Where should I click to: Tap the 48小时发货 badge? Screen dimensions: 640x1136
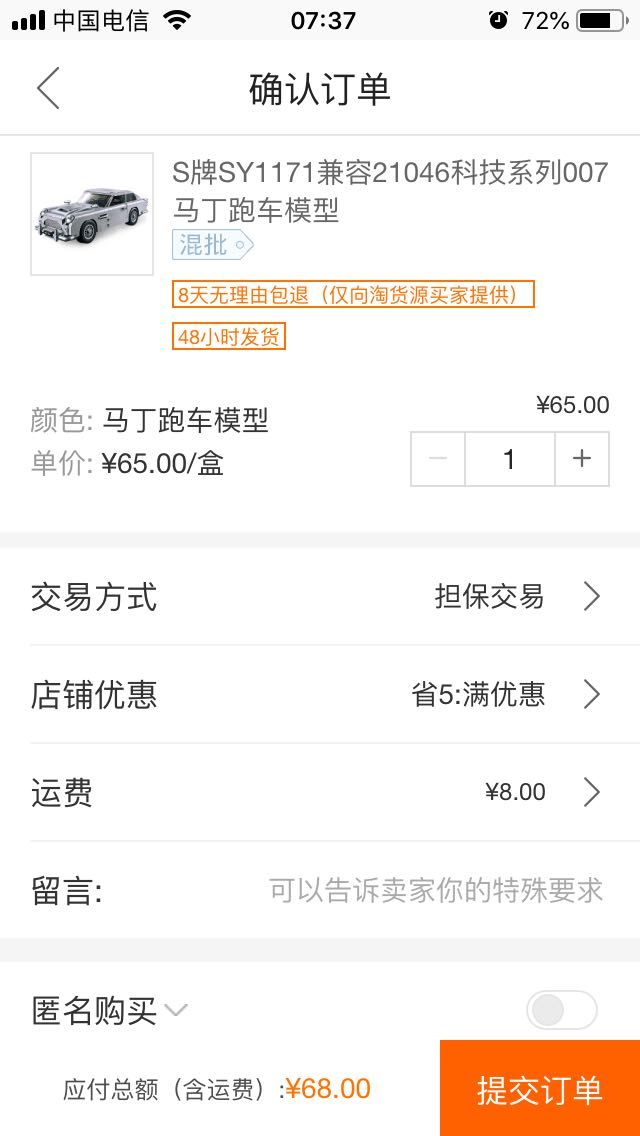point(229,336)
